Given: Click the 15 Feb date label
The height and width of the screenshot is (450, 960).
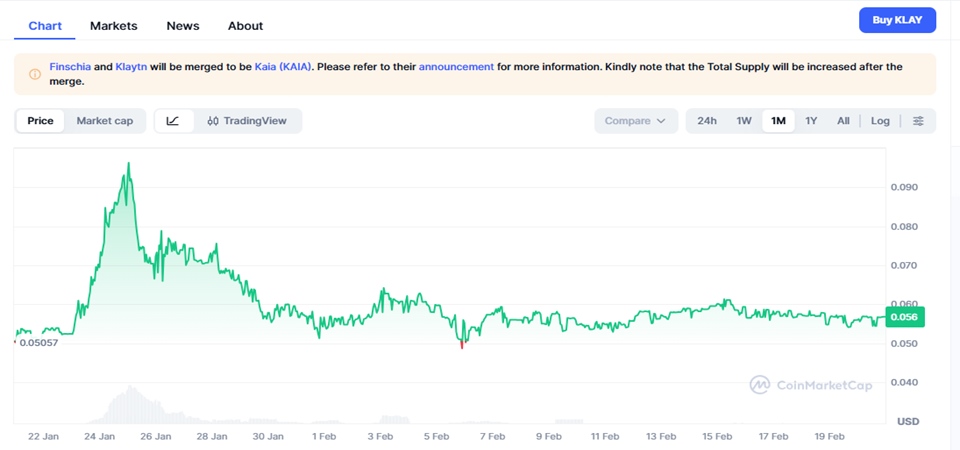Looking at the screenshot, I should coord(717,437).
